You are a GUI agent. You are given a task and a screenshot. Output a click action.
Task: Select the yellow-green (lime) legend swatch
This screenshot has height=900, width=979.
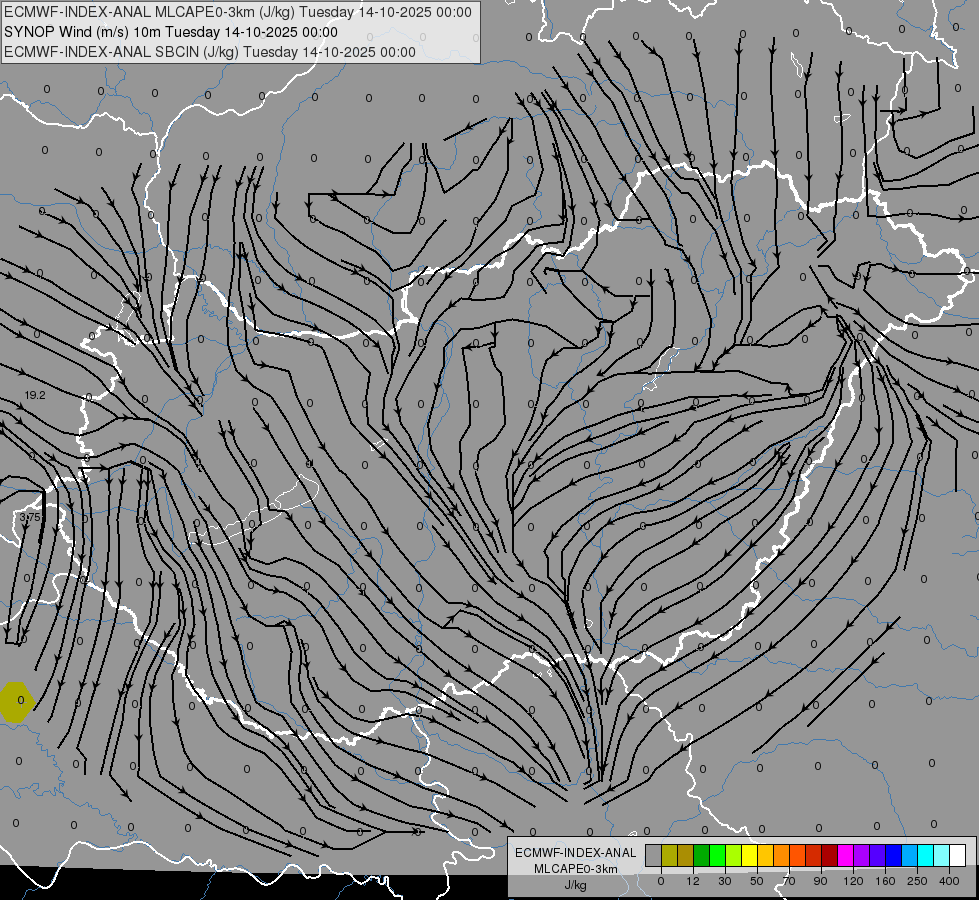pyautogui.click(x=734, y=855)
